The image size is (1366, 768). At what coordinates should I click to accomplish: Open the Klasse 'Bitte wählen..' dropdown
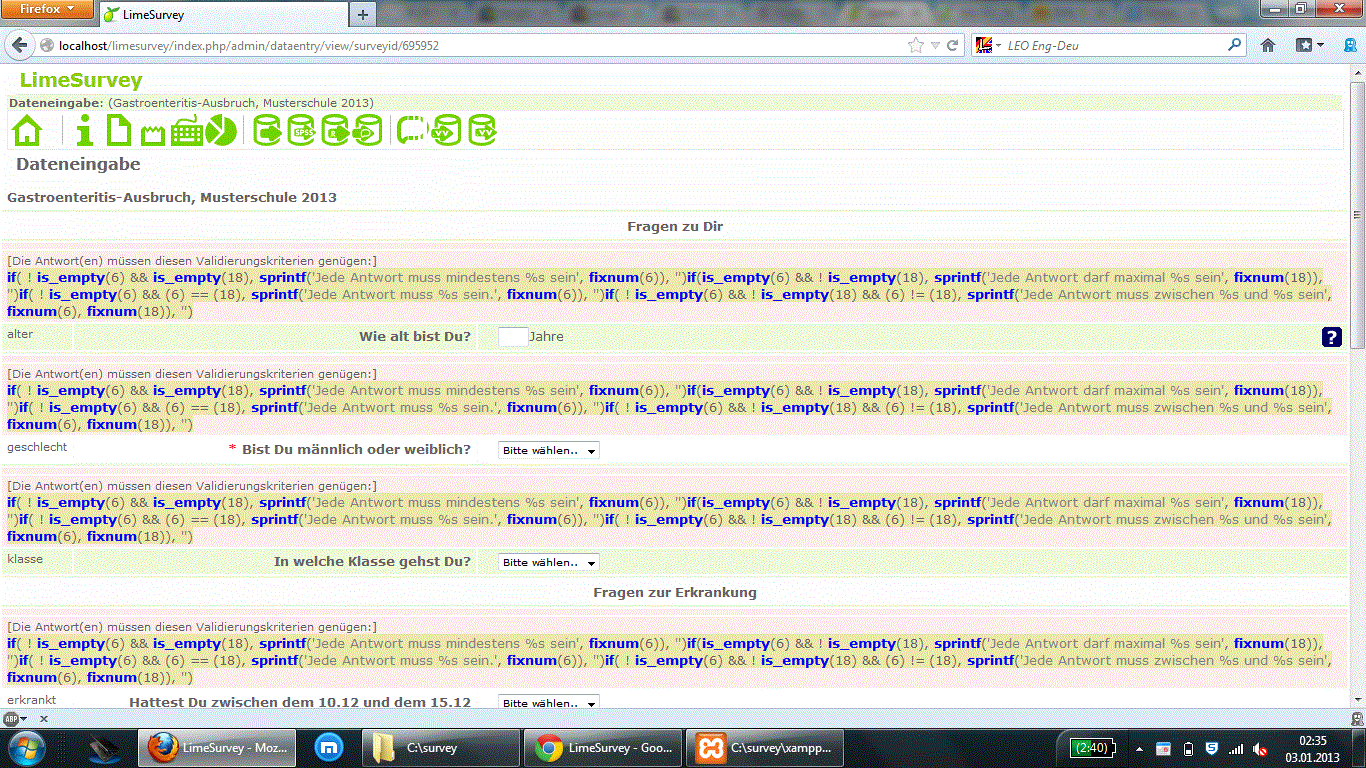pos(548,563)
